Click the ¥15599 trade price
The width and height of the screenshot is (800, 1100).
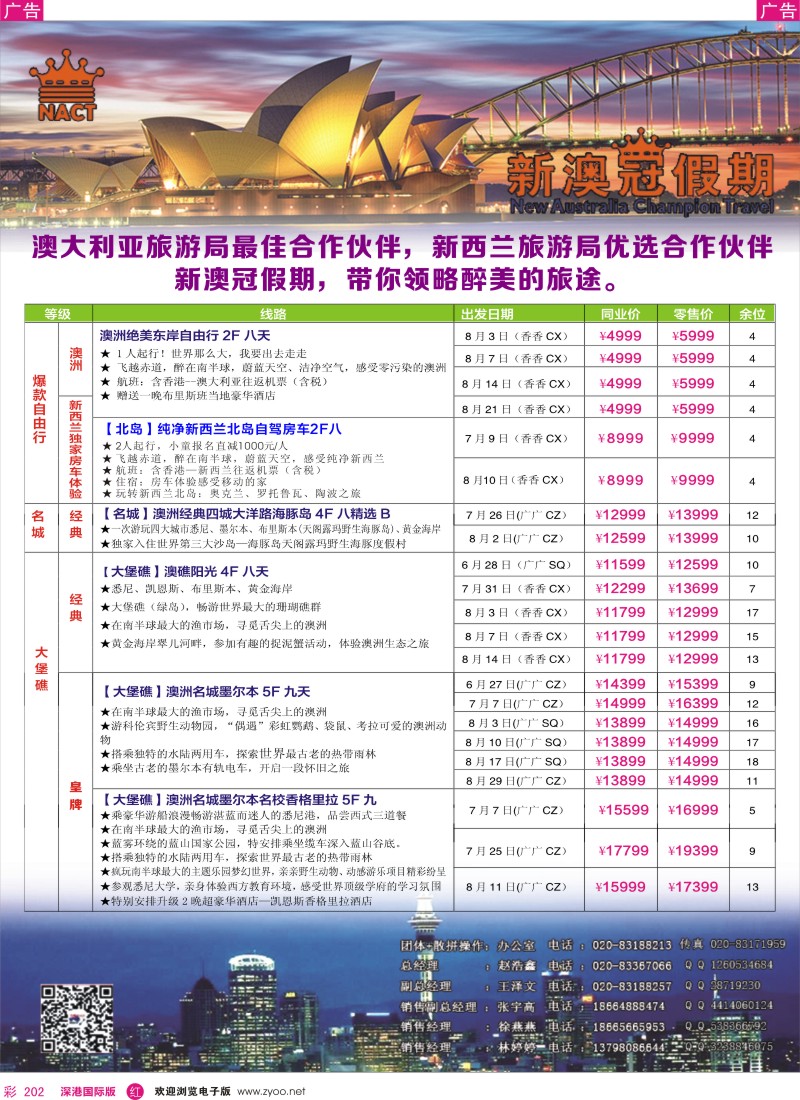(x=623, y=810)
